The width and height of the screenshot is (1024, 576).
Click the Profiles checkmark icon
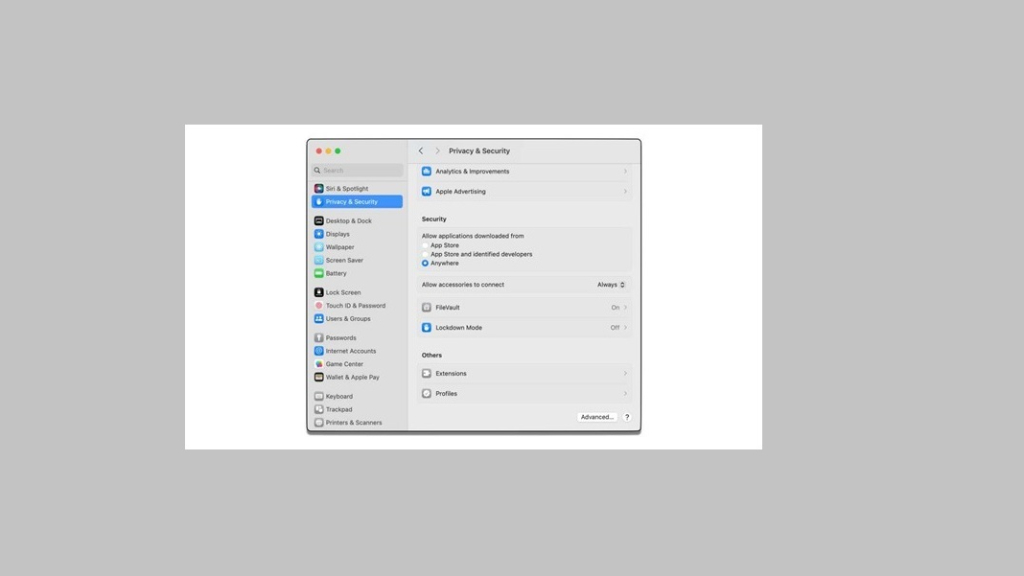pos(426,393)
